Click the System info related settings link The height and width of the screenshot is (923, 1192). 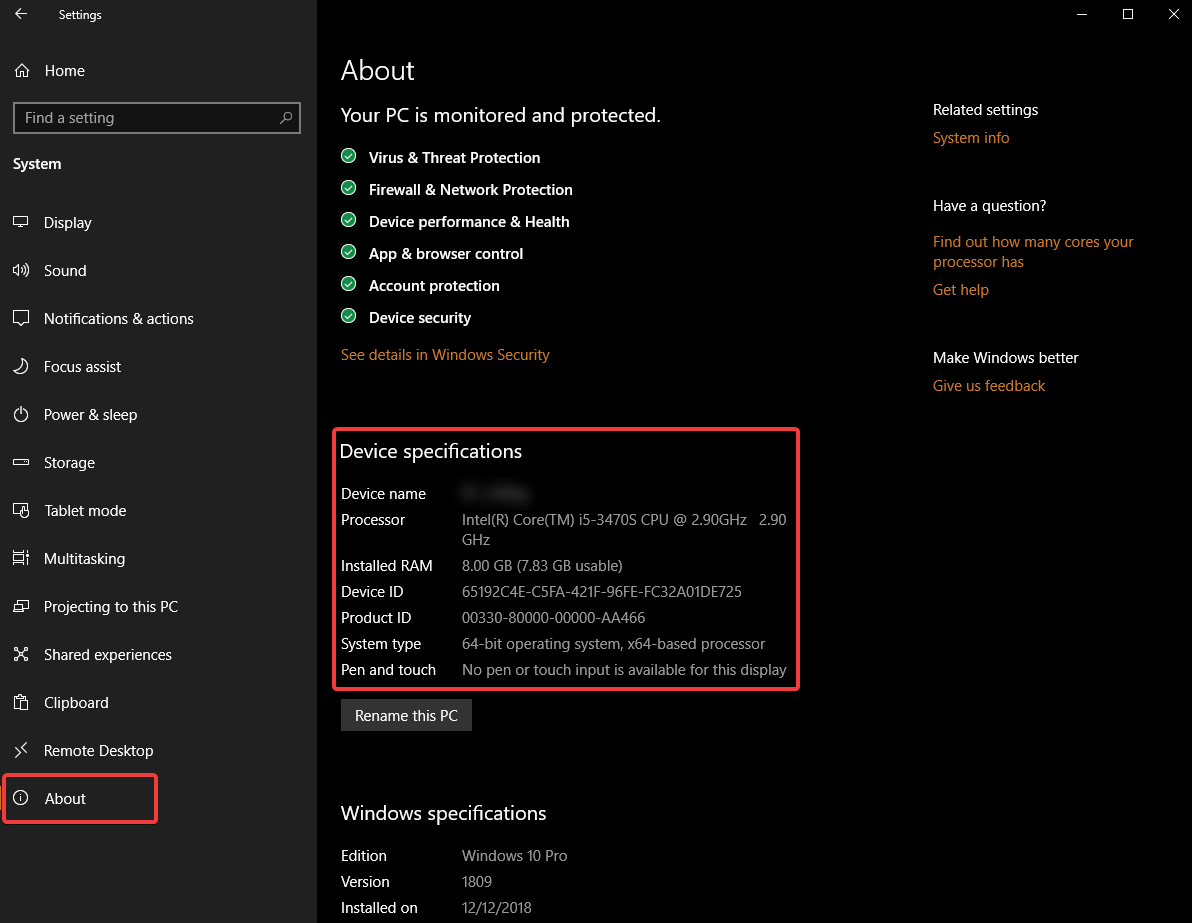click(x=970, y=137)
